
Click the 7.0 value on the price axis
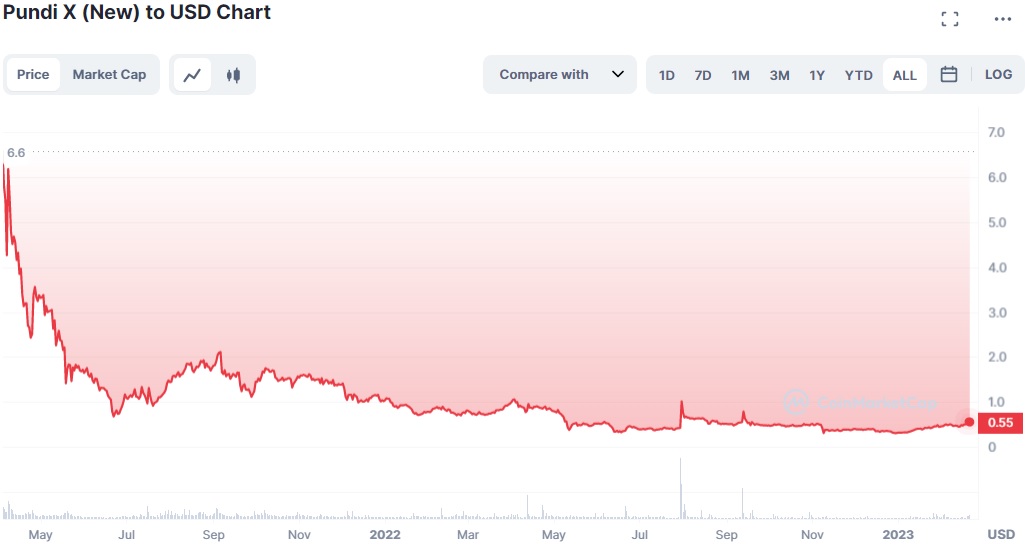[996, 132]
